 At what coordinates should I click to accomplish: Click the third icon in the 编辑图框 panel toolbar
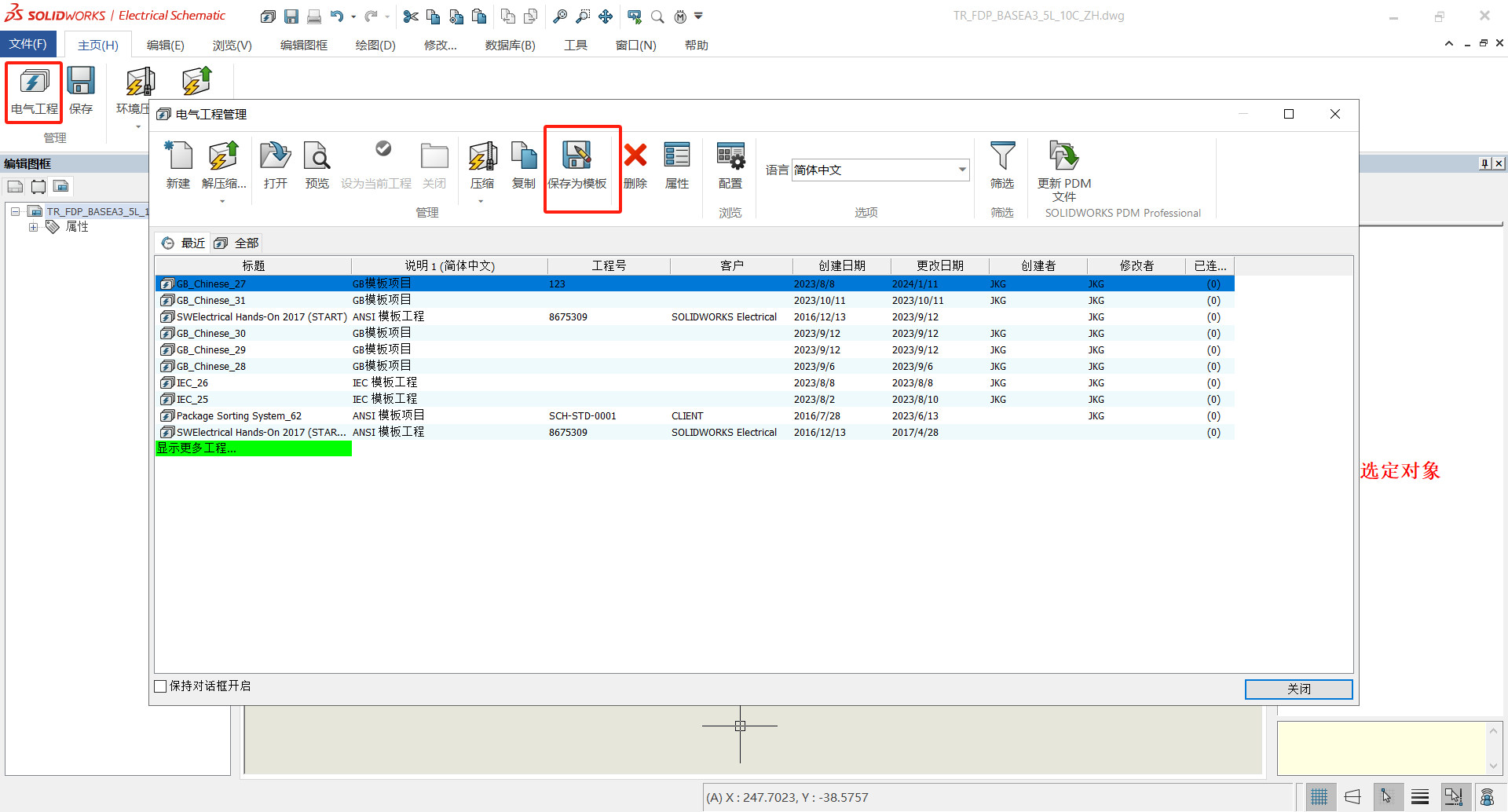(x=61, y=186)
